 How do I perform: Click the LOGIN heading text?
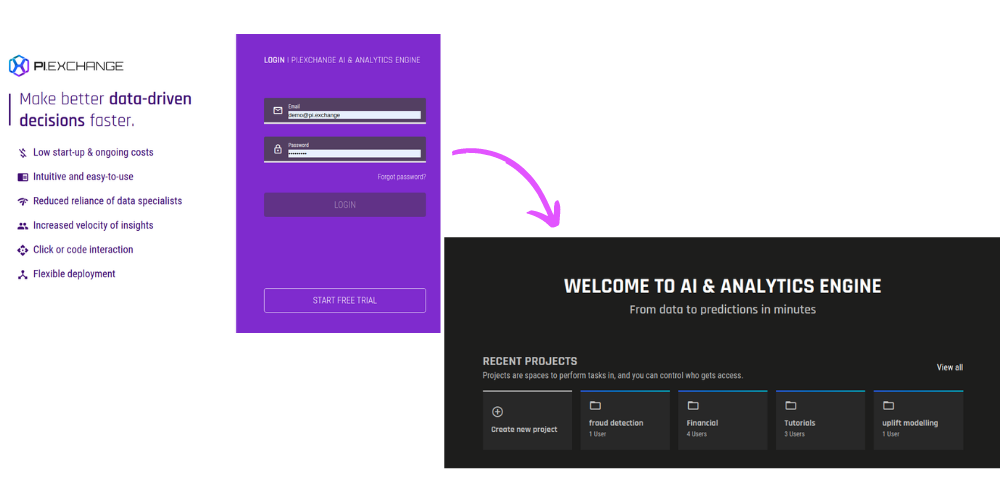click(274, 60)
